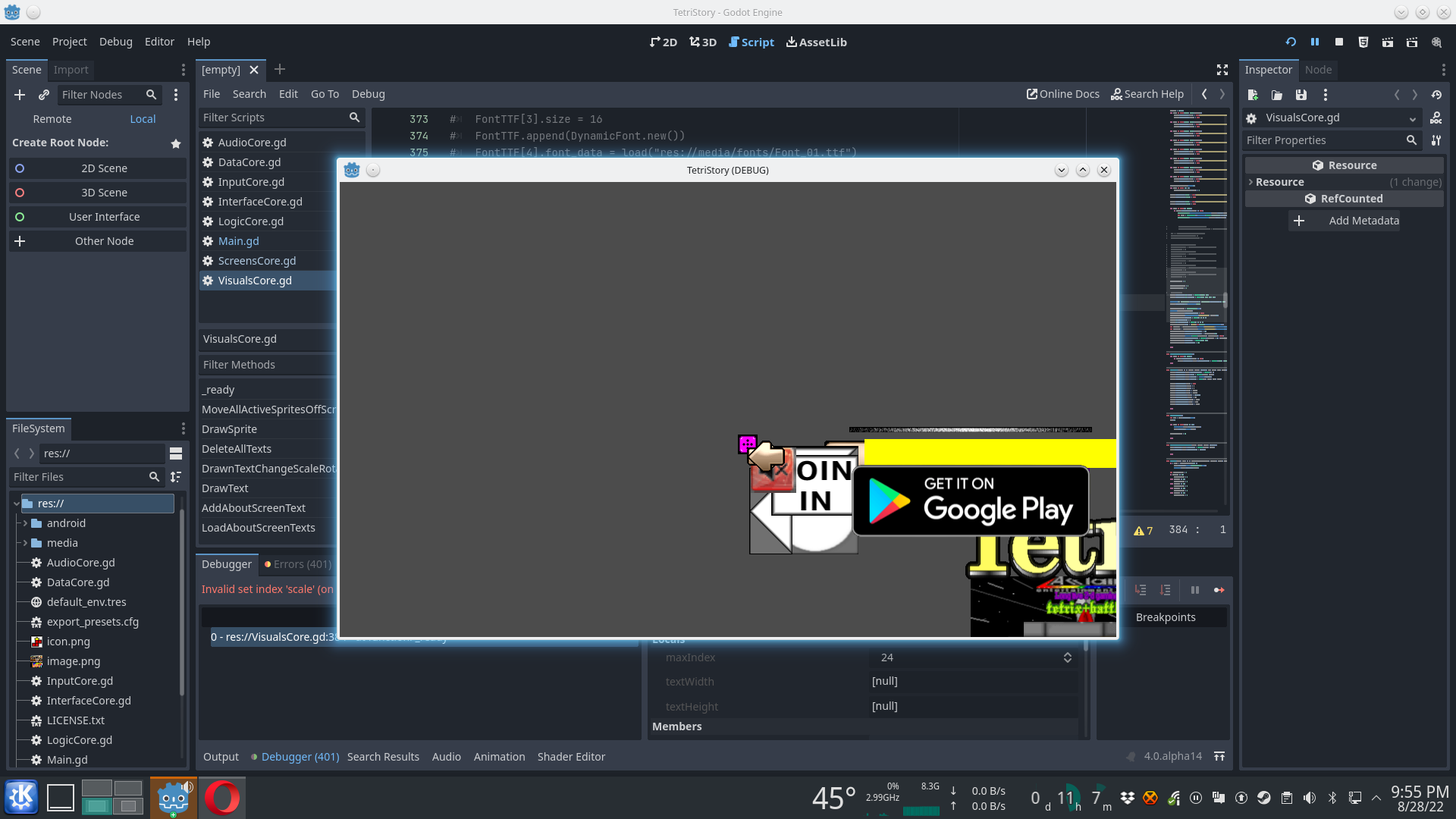Screen dimensions: 1456x819
Task: Click the debugger Continue icon
Action: tap(1219, 590)
